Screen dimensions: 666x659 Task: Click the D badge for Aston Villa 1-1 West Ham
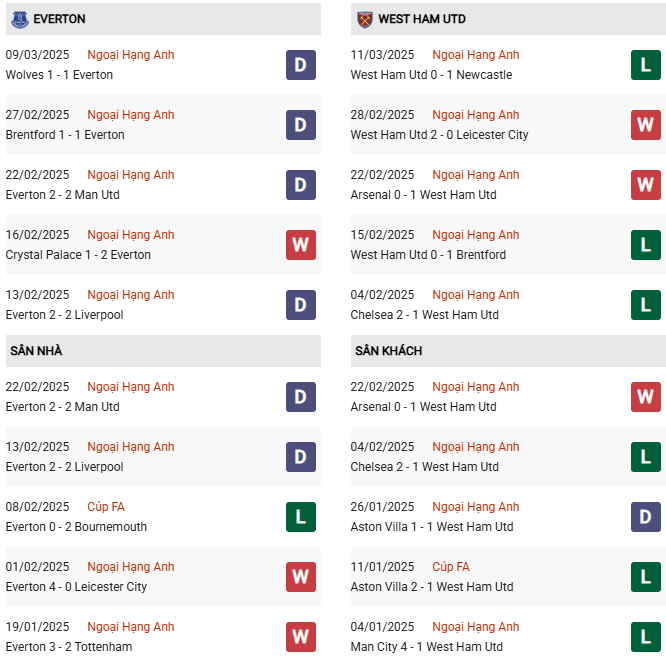tap(646, 517)
